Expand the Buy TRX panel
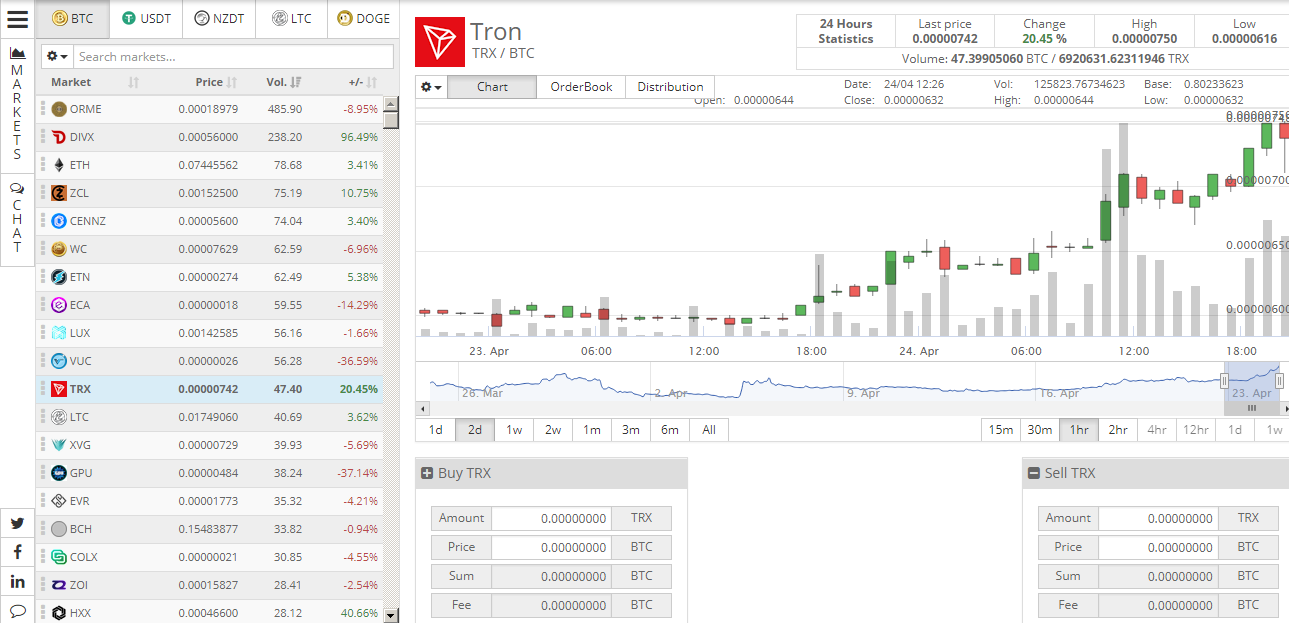 (x=427, y=473)
